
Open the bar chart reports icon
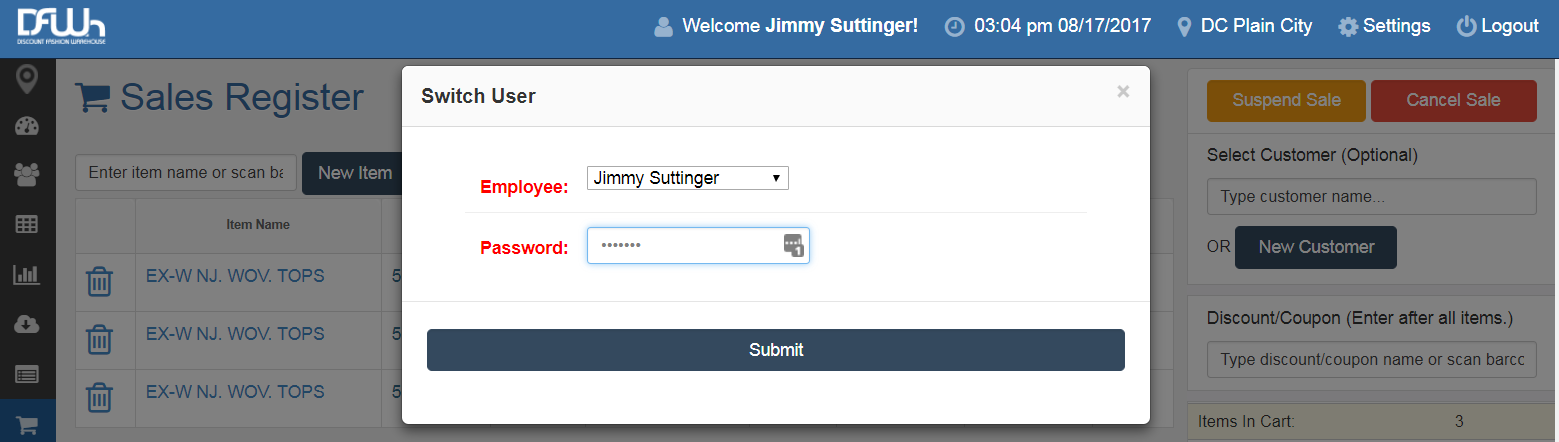(x=27, y=274)
